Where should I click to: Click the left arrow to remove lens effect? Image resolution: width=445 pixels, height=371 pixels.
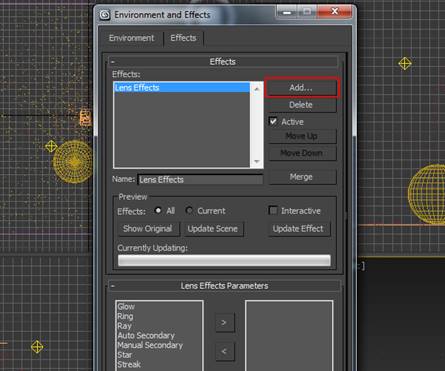tap(225, 351)
